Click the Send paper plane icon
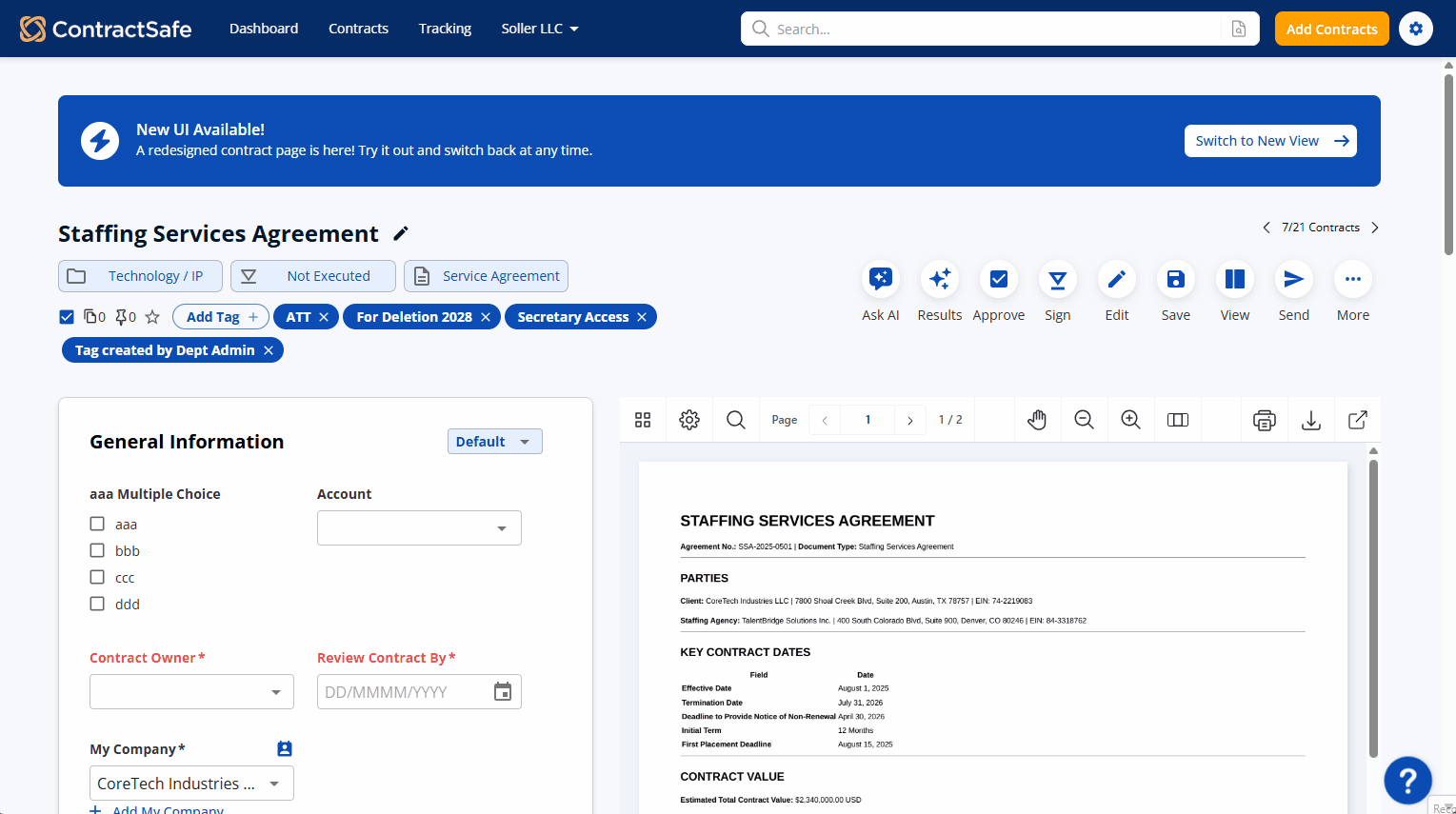Viewport: 1456px width, 814px height. (1294, 279)
